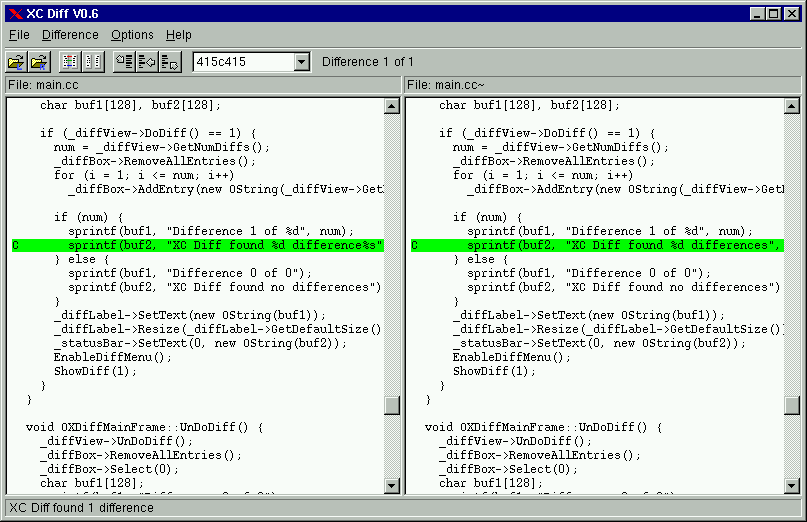Select highlighted green changed line in left pane
Screen dimensions: 807x522
198,245
